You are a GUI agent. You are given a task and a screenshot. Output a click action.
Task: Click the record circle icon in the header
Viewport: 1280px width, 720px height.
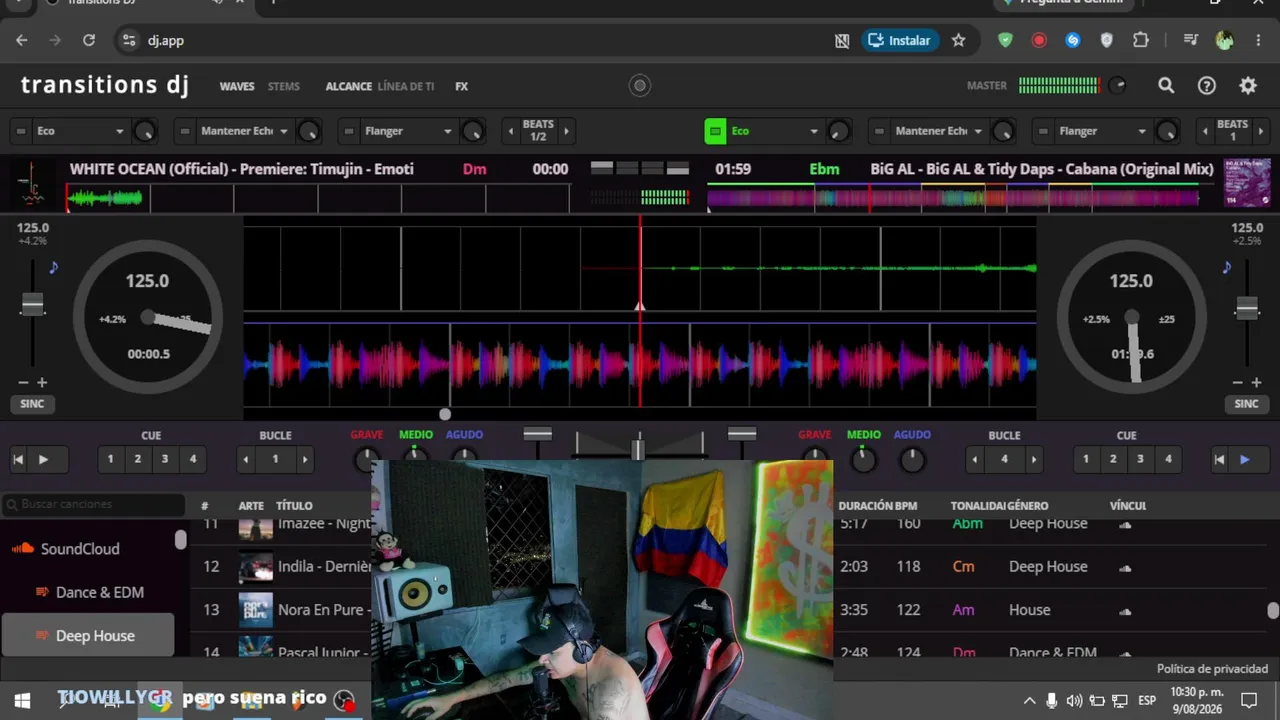tap(640, 86)
